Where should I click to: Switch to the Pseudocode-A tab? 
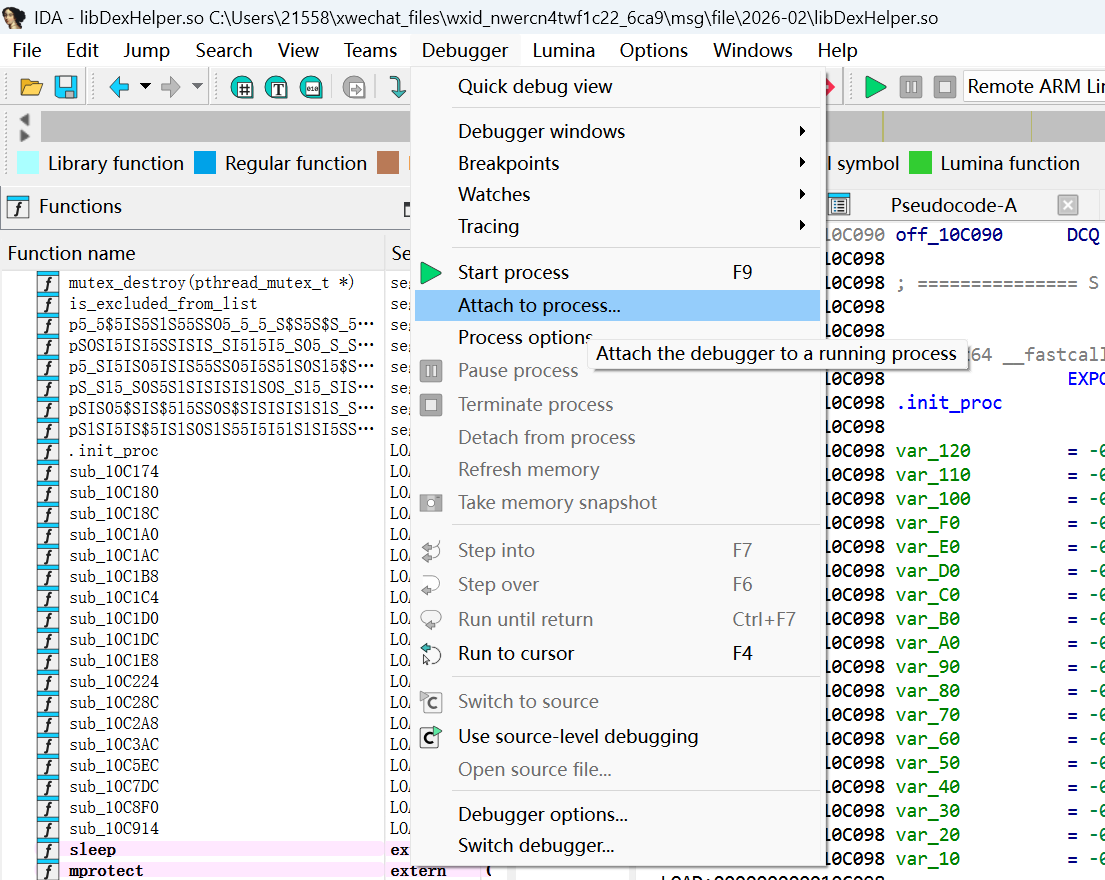(x=953, y=206)
